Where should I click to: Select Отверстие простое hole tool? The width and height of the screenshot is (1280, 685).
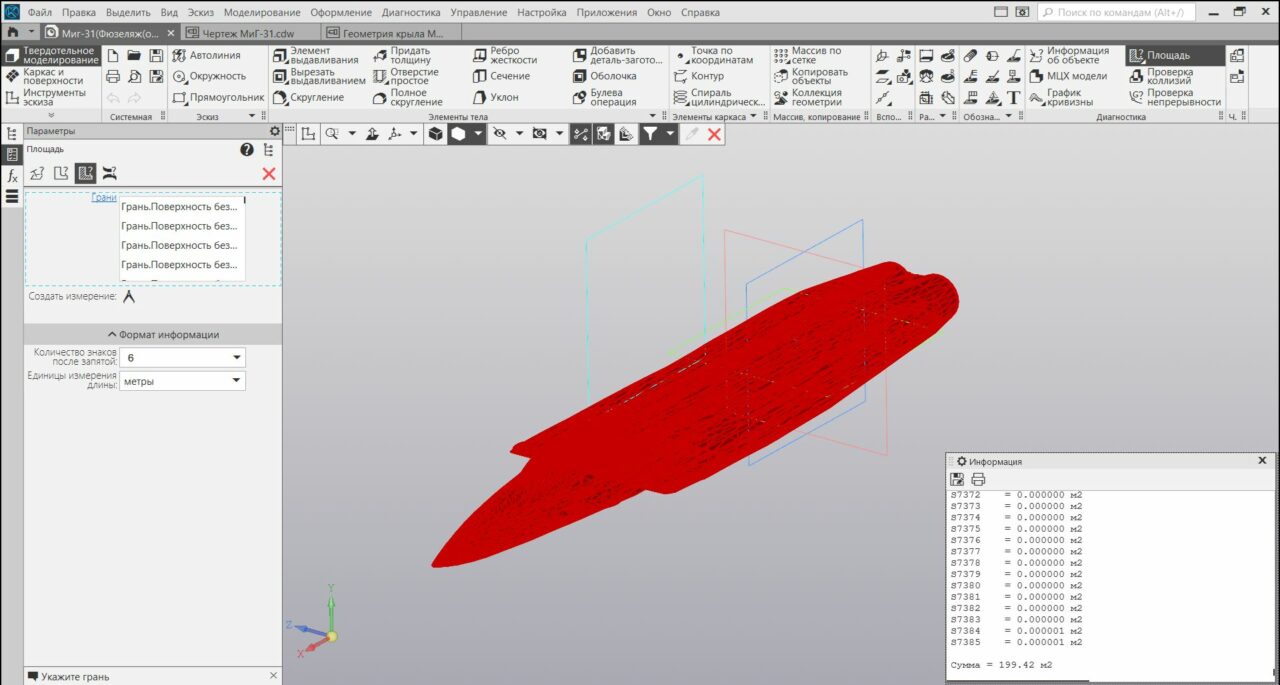(x=405, y=76)
